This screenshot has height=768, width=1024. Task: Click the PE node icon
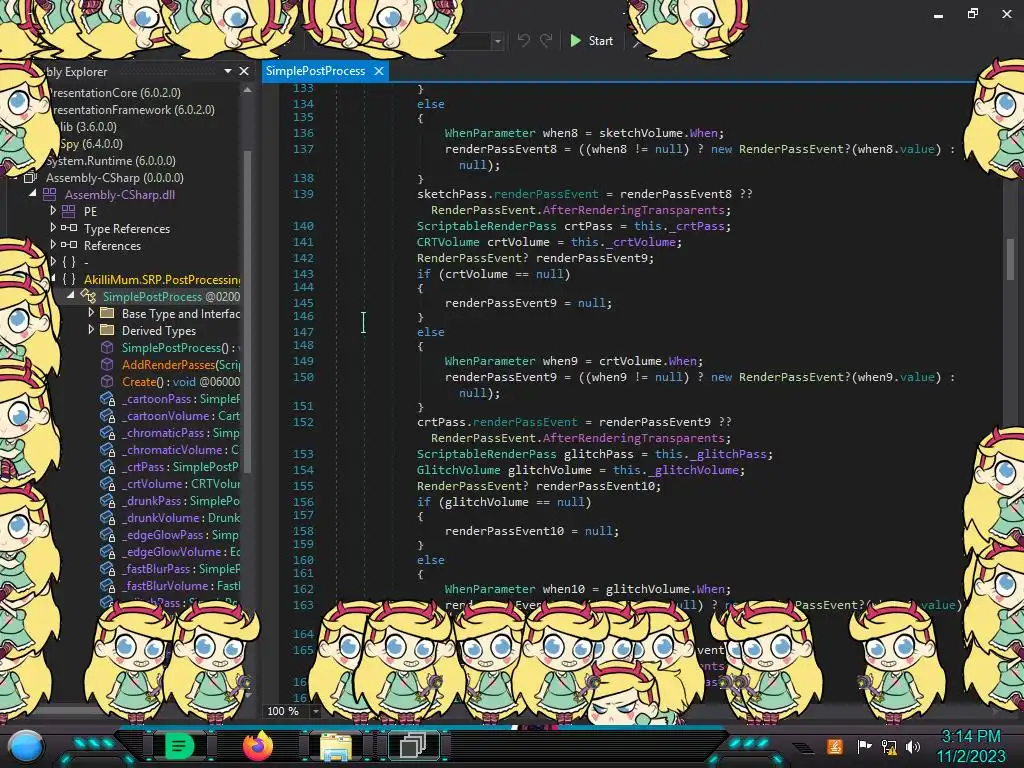[x=69, y=211]
